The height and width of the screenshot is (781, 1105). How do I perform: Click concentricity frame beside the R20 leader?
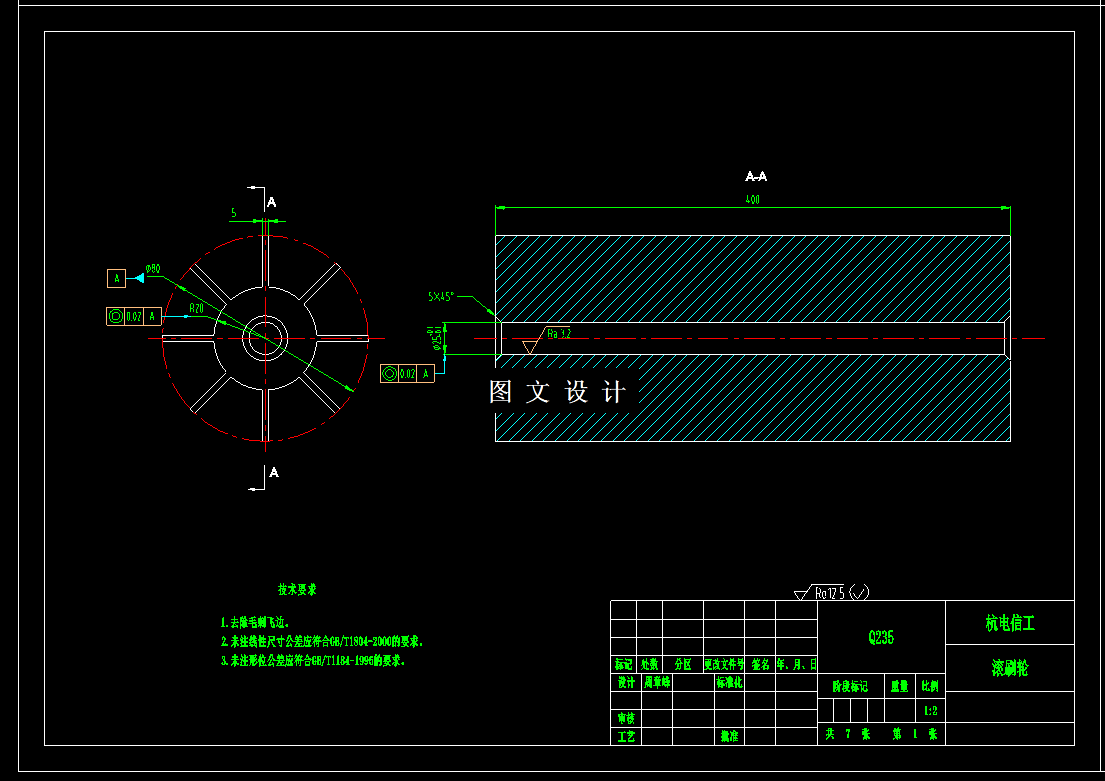pyautogui.click(x=134, y=316)
